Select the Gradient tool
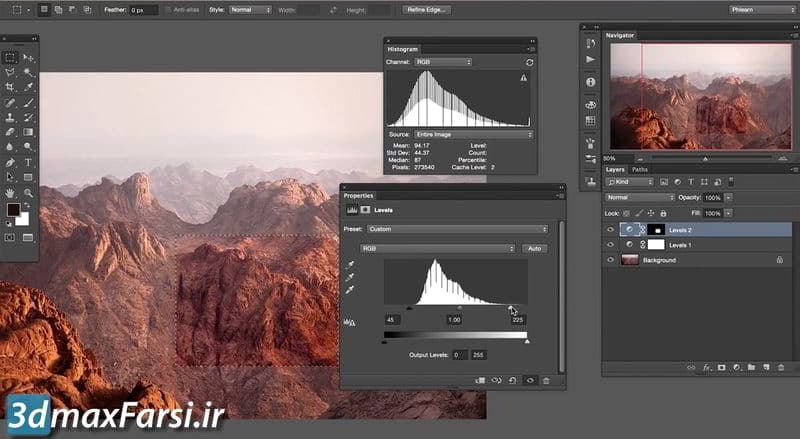 [28, 132]
